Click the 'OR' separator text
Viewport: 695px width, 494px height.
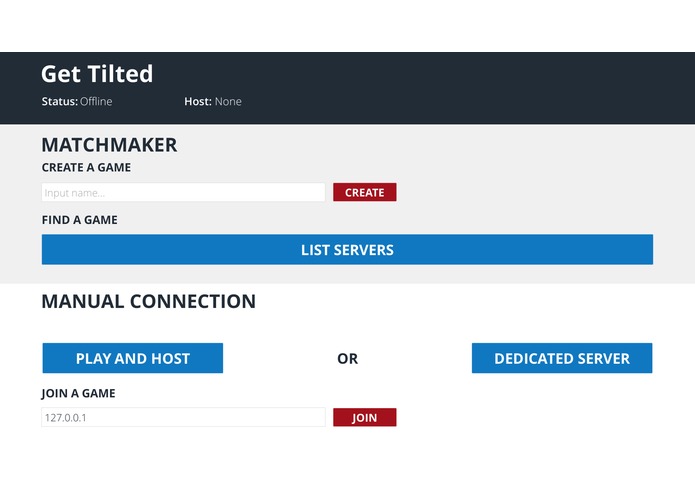point(347,358)
